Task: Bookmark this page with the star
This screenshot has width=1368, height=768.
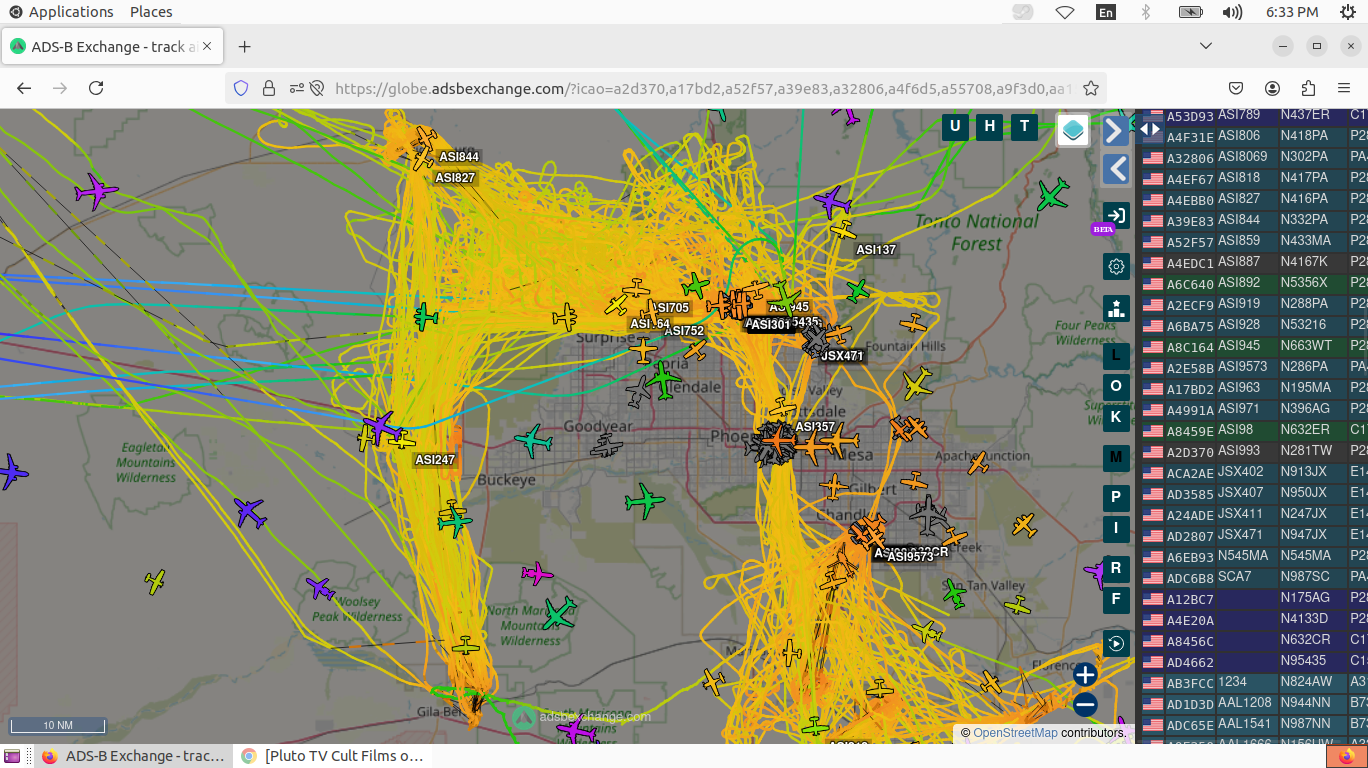Action: click(x=1091, y=88)
